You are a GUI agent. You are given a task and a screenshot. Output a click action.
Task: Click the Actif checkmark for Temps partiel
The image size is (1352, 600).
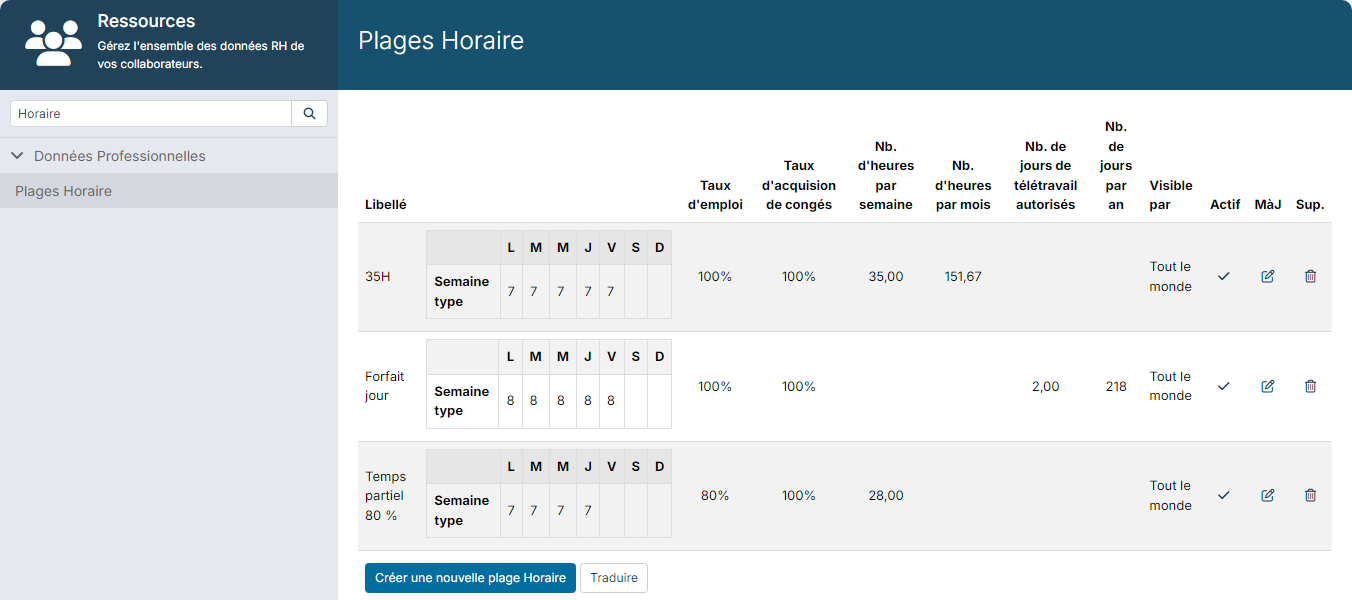pyautogui.click(x=1224, y=495)
